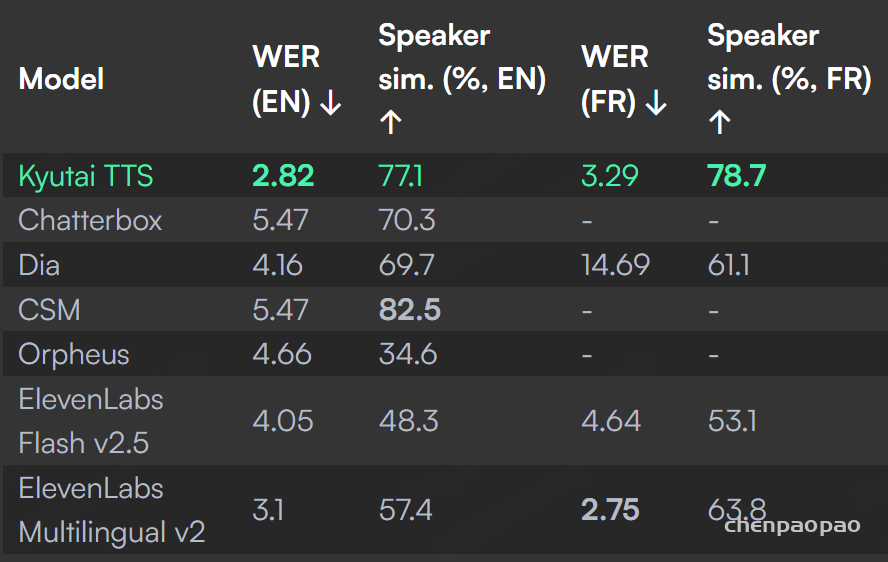Click the 78.7 French speaker similarity value
This screenshot has width=888, height=562.
pyautogui.click(x=736, y=176)
